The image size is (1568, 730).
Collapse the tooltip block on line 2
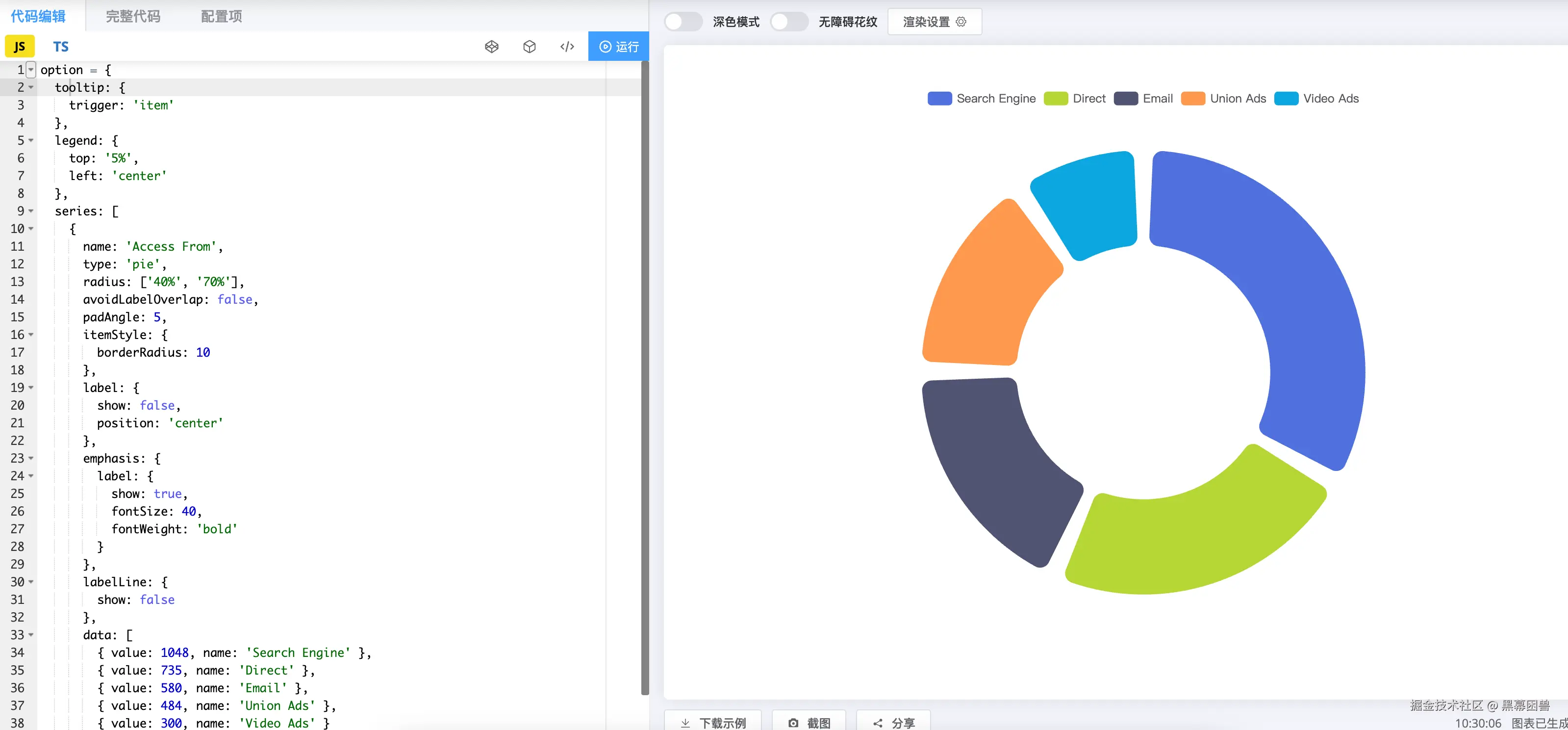coord(31,88)
